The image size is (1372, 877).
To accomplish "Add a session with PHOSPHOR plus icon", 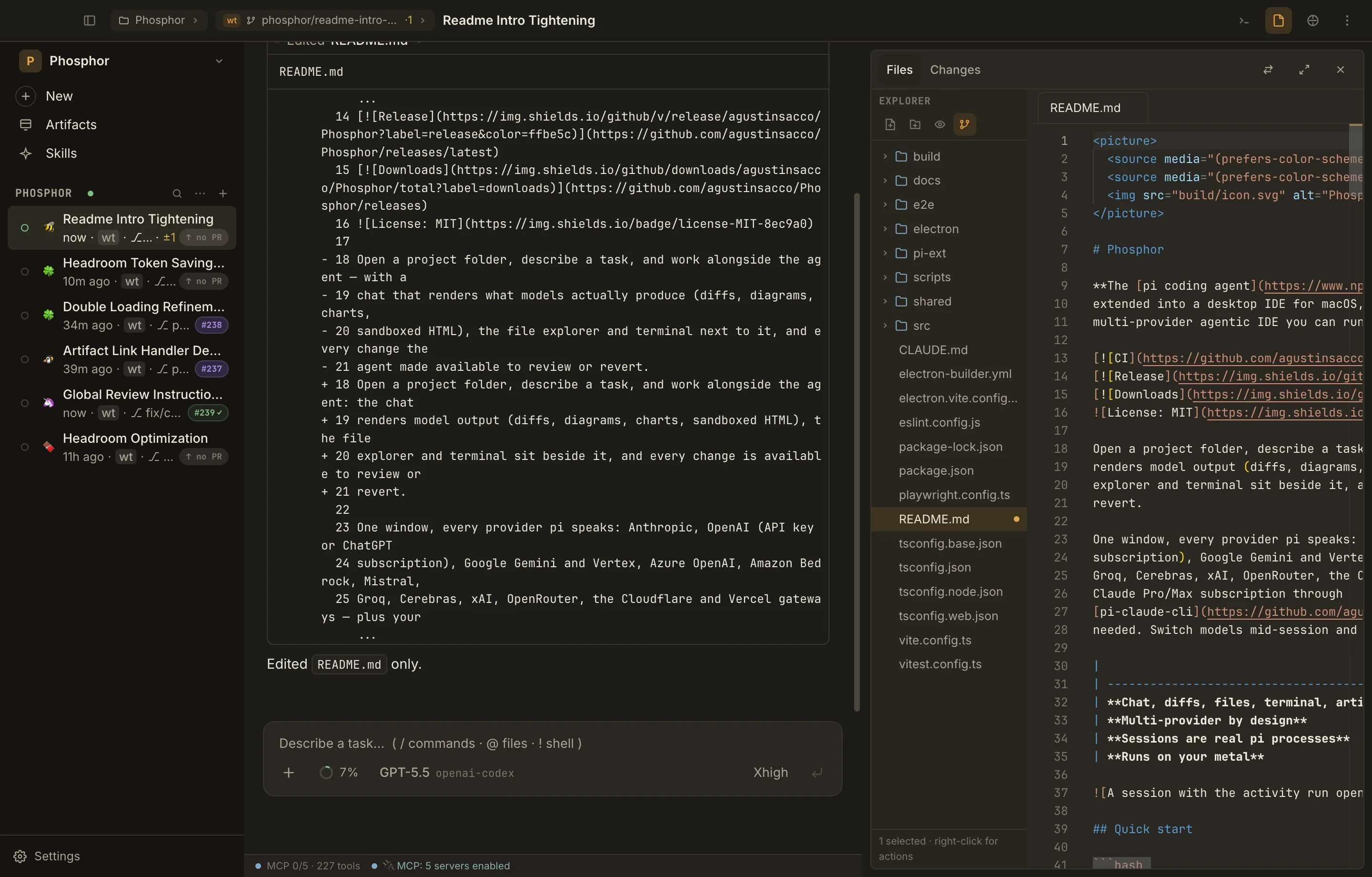I will point(223,194).
